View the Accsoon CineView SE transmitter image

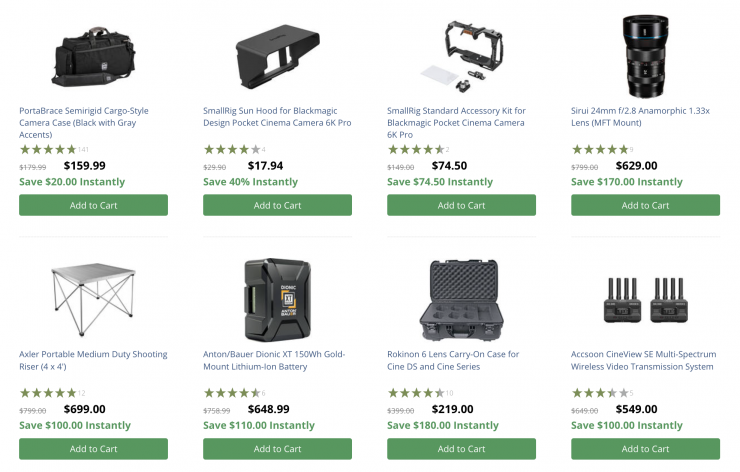pyautogui.click(x=645, y=300)
